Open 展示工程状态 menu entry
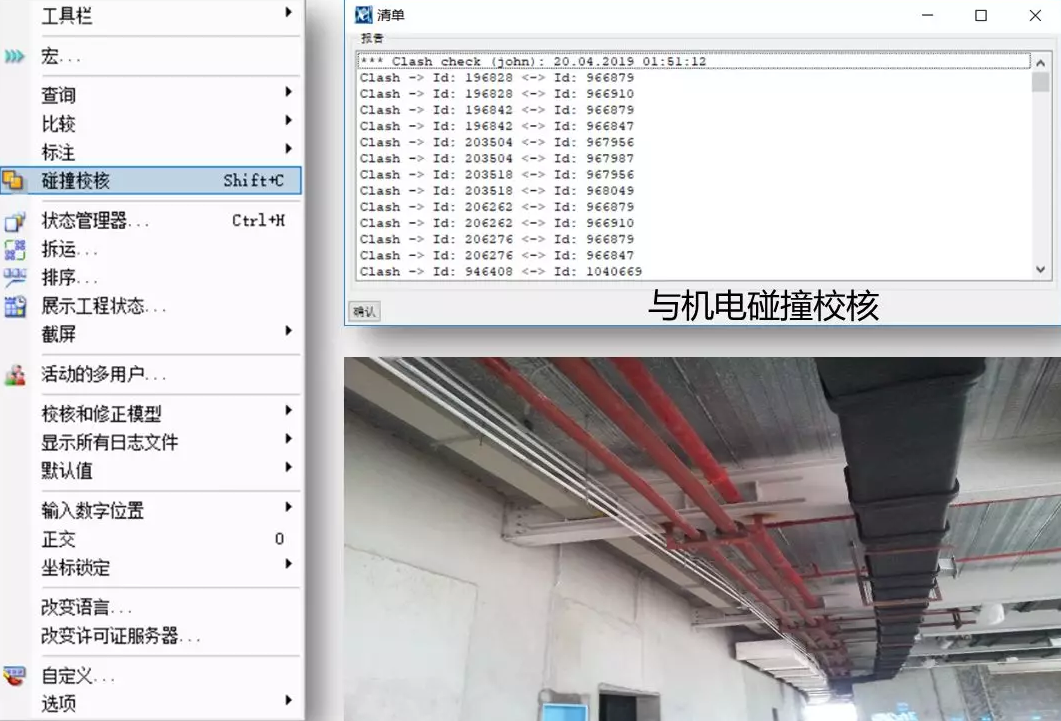 click(151, 306)
